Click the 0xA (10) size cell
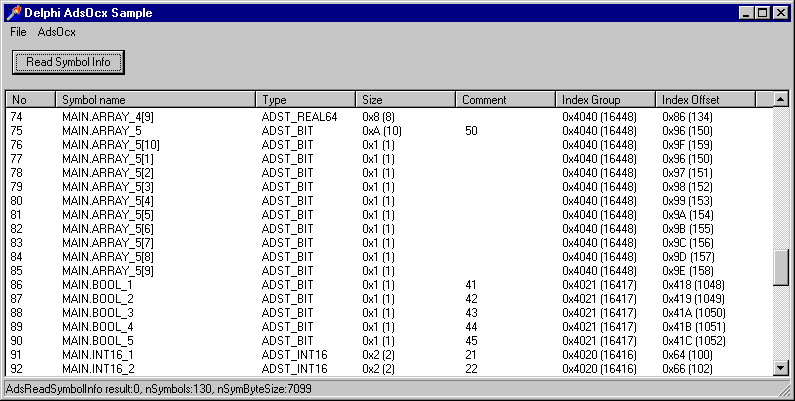The image size is (795, 401). pos(382,131)
